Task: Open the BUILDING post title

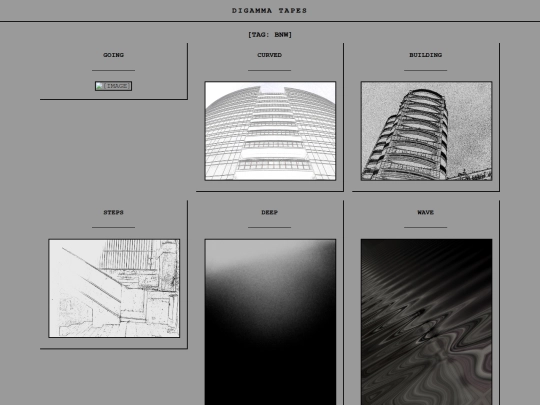Action: pyautogui.click(x=425, y=55)
